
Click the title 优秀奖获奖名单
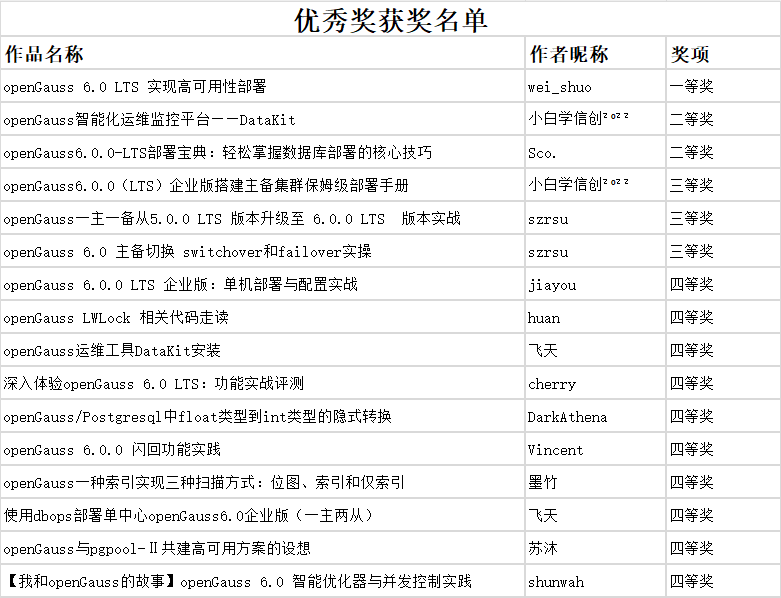pos(390,21)
